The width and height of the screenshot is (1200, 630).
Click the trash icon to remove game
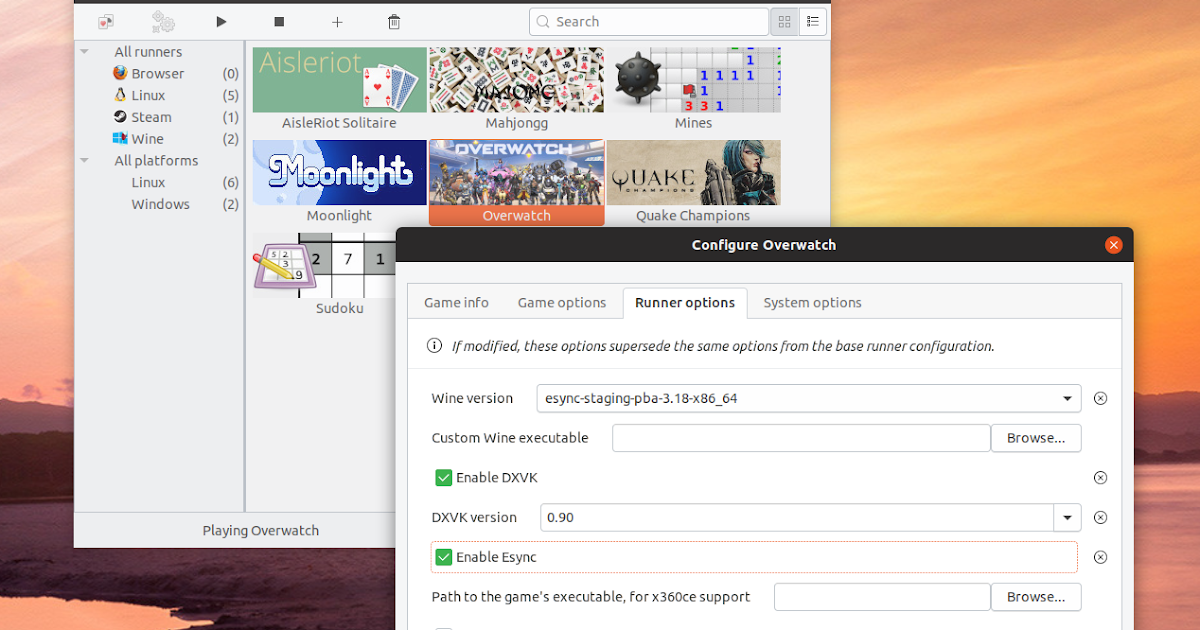[x=394, y=21]
